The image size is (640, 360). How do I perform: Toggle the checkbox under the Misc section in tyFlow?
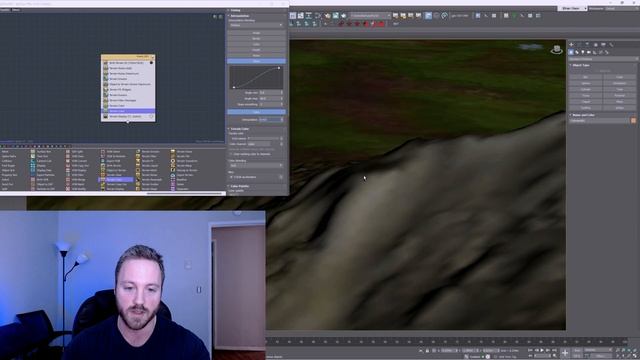(x=231, y=177)
